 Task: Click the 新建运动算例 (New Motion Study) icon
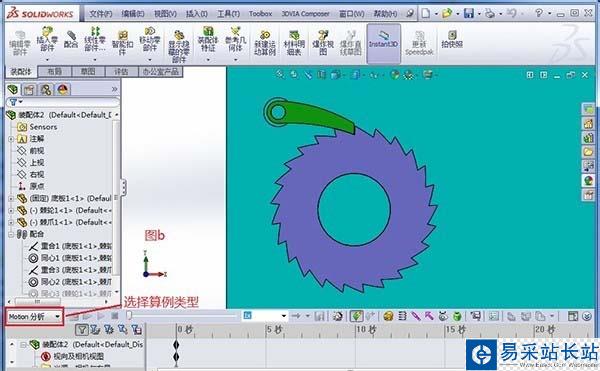point(265,35)
